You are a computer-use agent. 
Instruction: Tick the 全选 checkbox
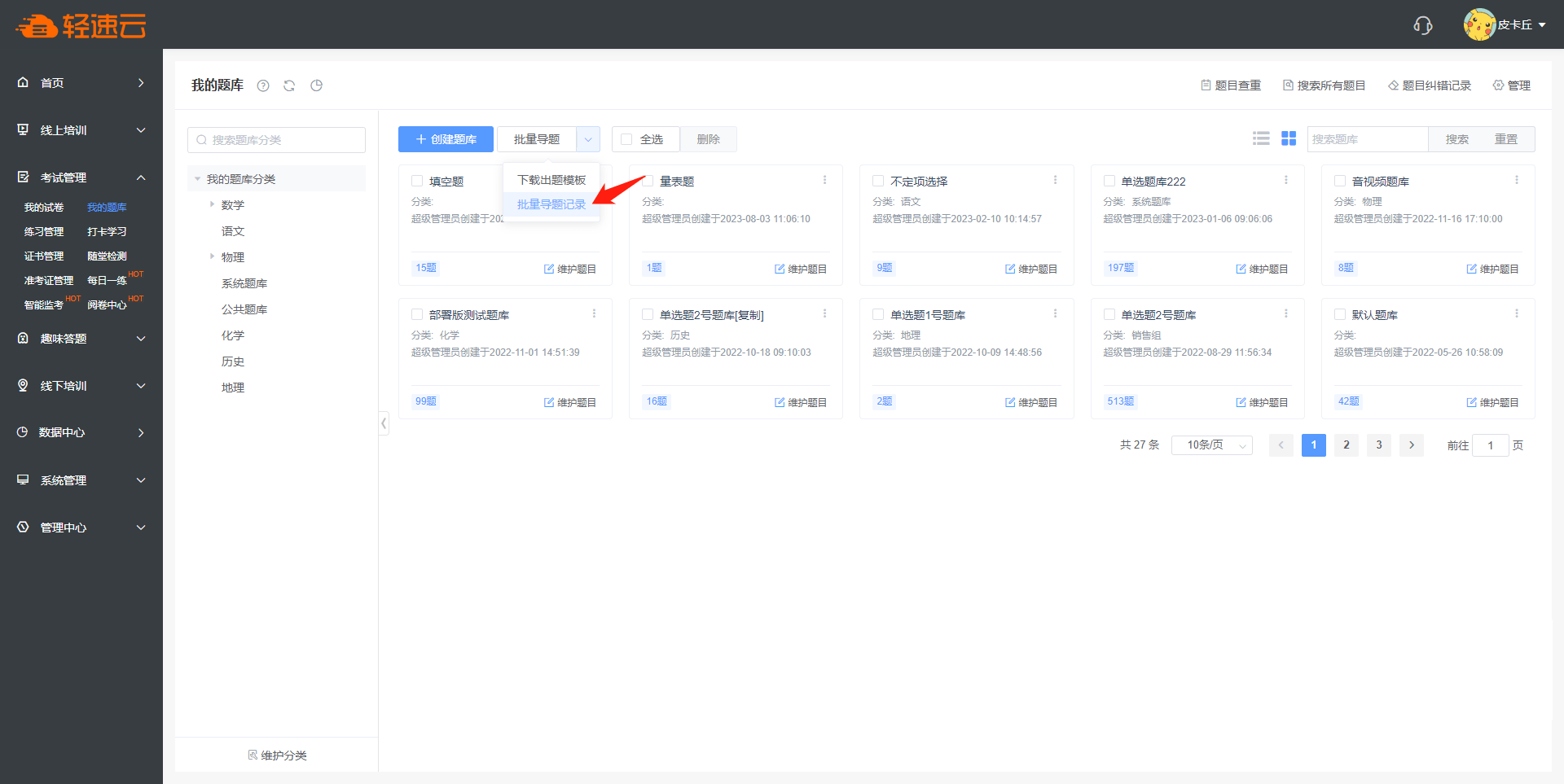626,139
